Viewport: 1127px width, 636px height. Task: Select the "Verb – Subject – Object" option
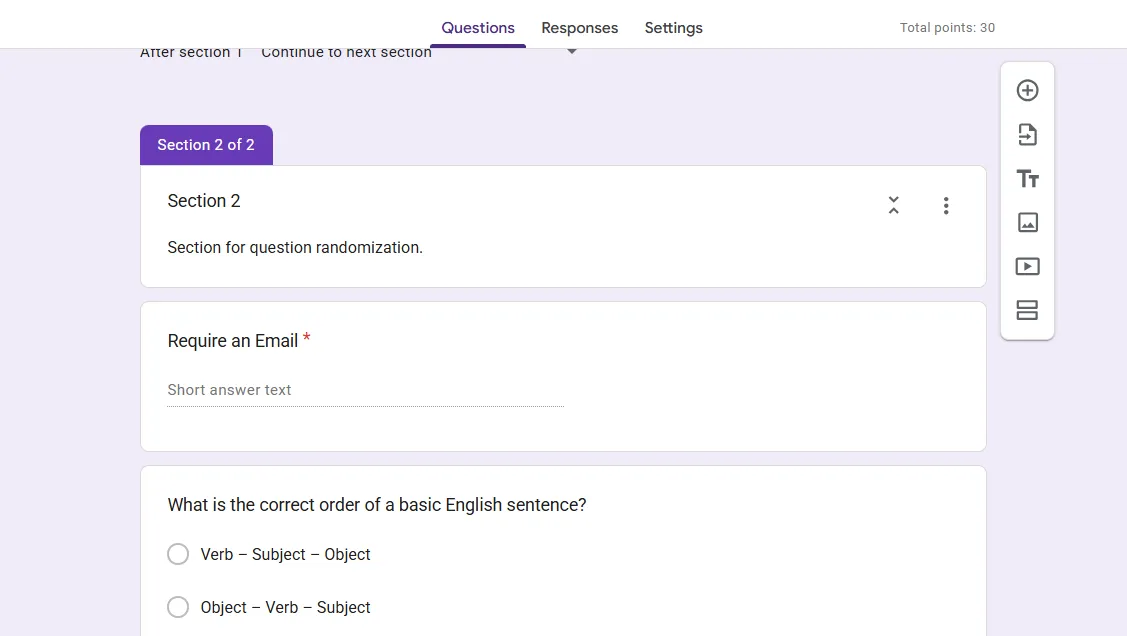[178, 554]
